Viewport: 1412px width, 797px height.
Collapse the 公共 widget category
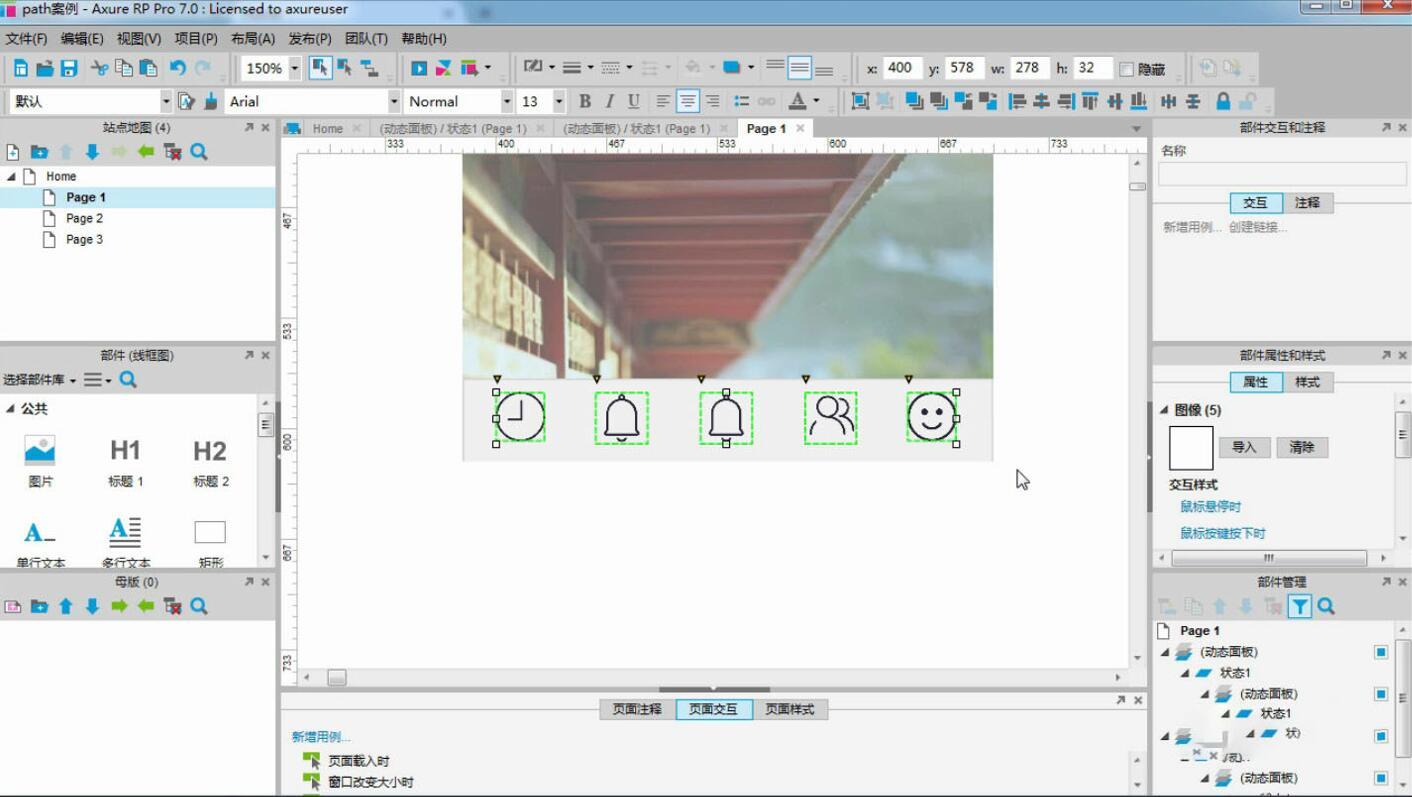click(x=10, y=409)
